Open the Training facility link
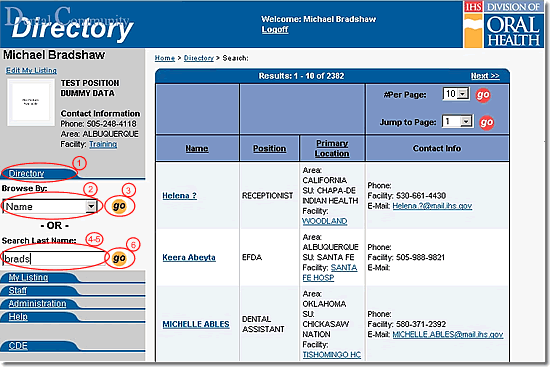Screen dimensions: 550x367 103,144
